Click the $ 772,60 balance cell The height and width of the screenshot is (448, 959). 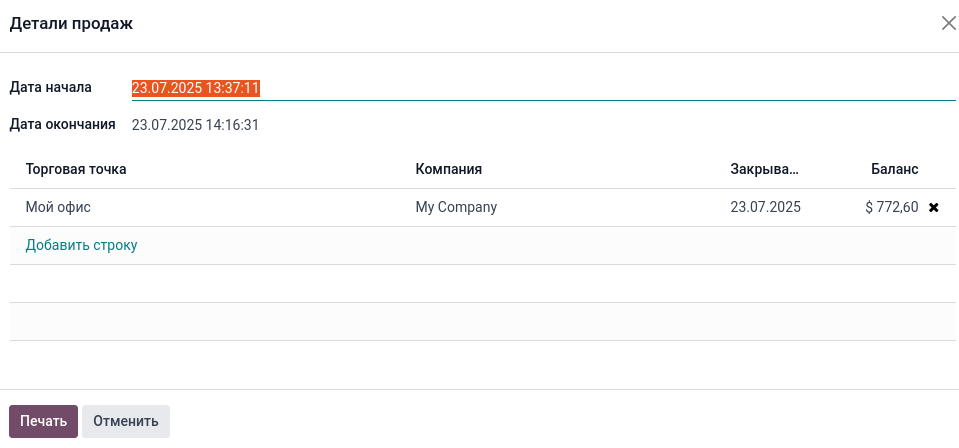click(x=891, y=208)
